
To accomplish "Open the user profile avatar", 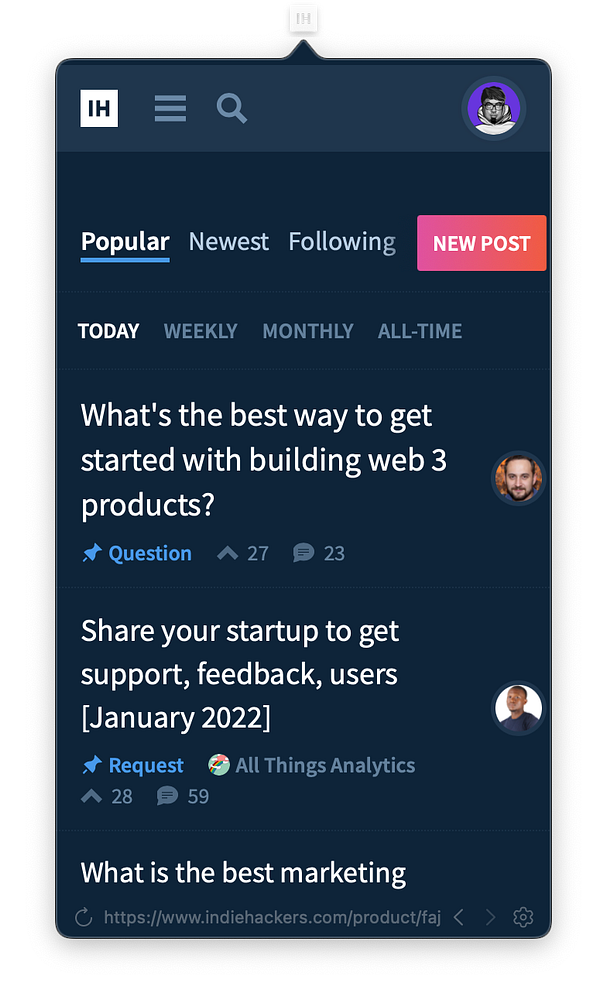I will [493, 108].
